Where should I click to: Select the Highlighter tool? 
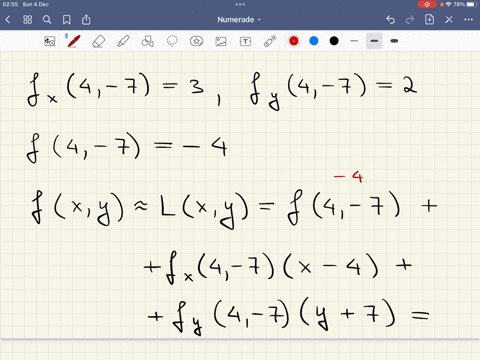tap(123, 41)
